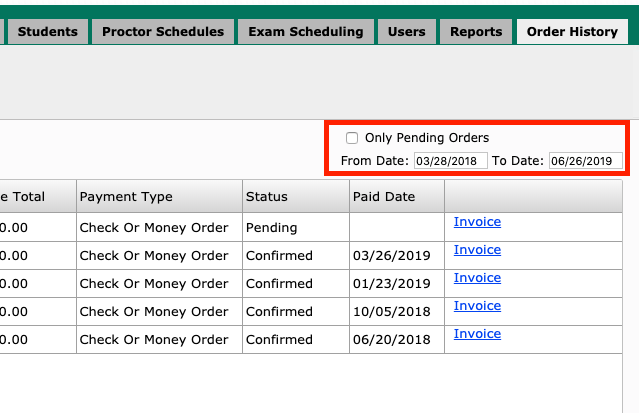This screenshot has width=639, height=413.
Task: Select the Pending status cell
Action: click(270, 228)
